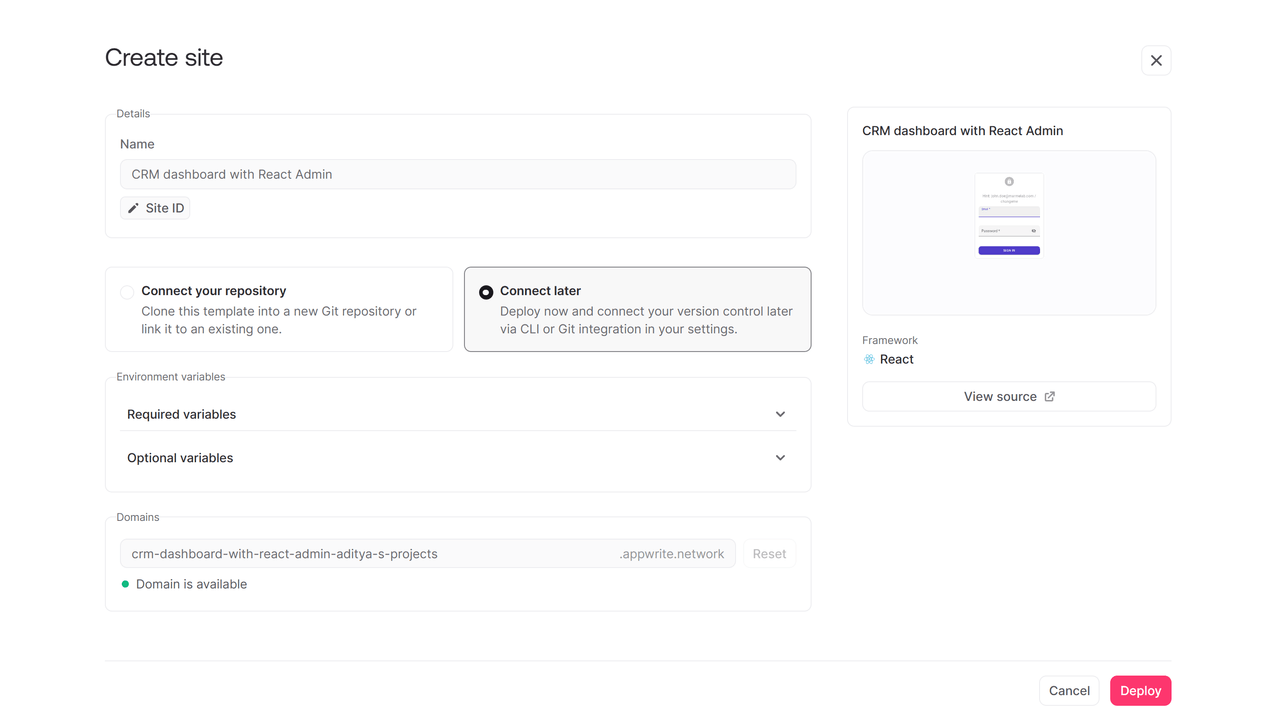Select the Connect your repository radio button
The image size is (1280, 720).
click(x=127, y=292)
